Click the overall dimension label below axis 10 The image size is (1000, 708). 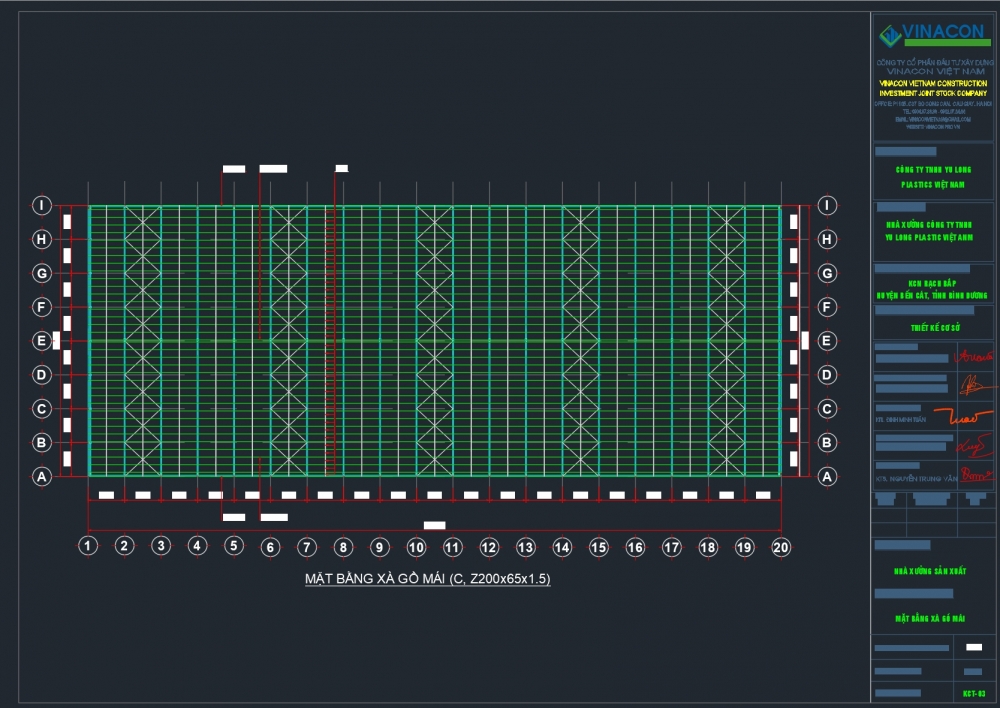point(434,525)
